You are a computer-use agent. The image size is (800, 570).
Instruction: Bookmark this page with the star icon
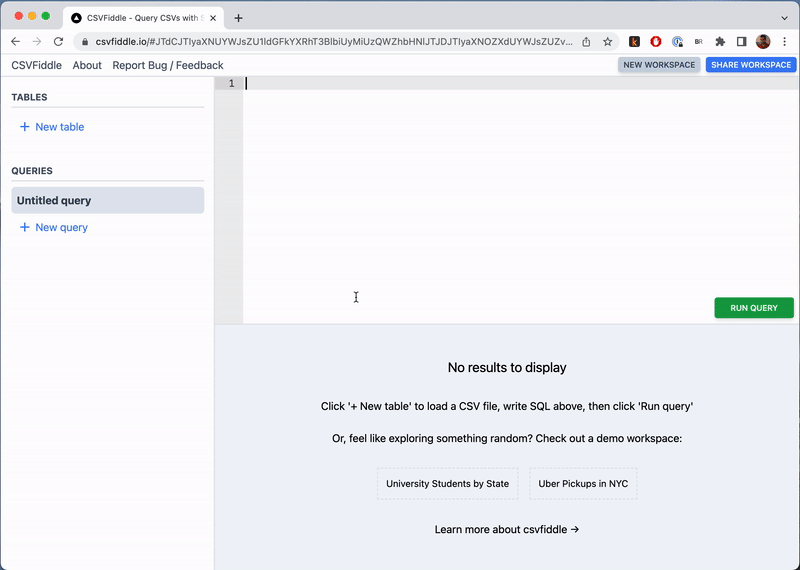[607, 42]
